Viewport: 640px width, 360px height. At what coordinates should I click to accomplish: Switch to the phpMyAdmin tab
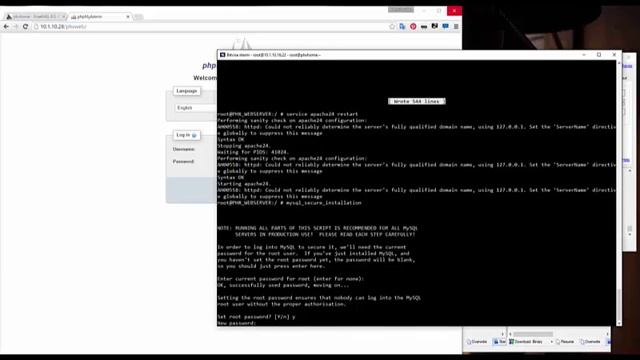pyautogui.click(x=98, y=17)
